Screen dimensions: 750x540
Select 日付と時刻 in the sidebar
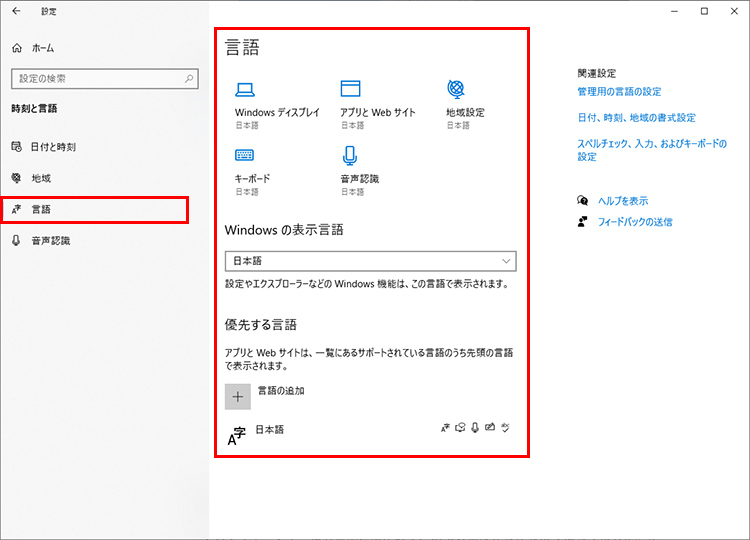tap(53, 147)
